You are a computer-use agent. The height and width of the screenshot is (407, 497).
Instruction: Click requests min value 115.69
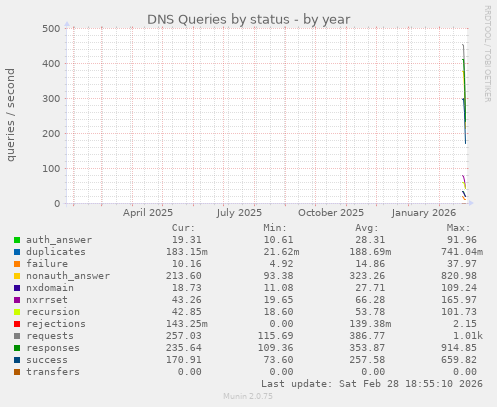[275, 336]
